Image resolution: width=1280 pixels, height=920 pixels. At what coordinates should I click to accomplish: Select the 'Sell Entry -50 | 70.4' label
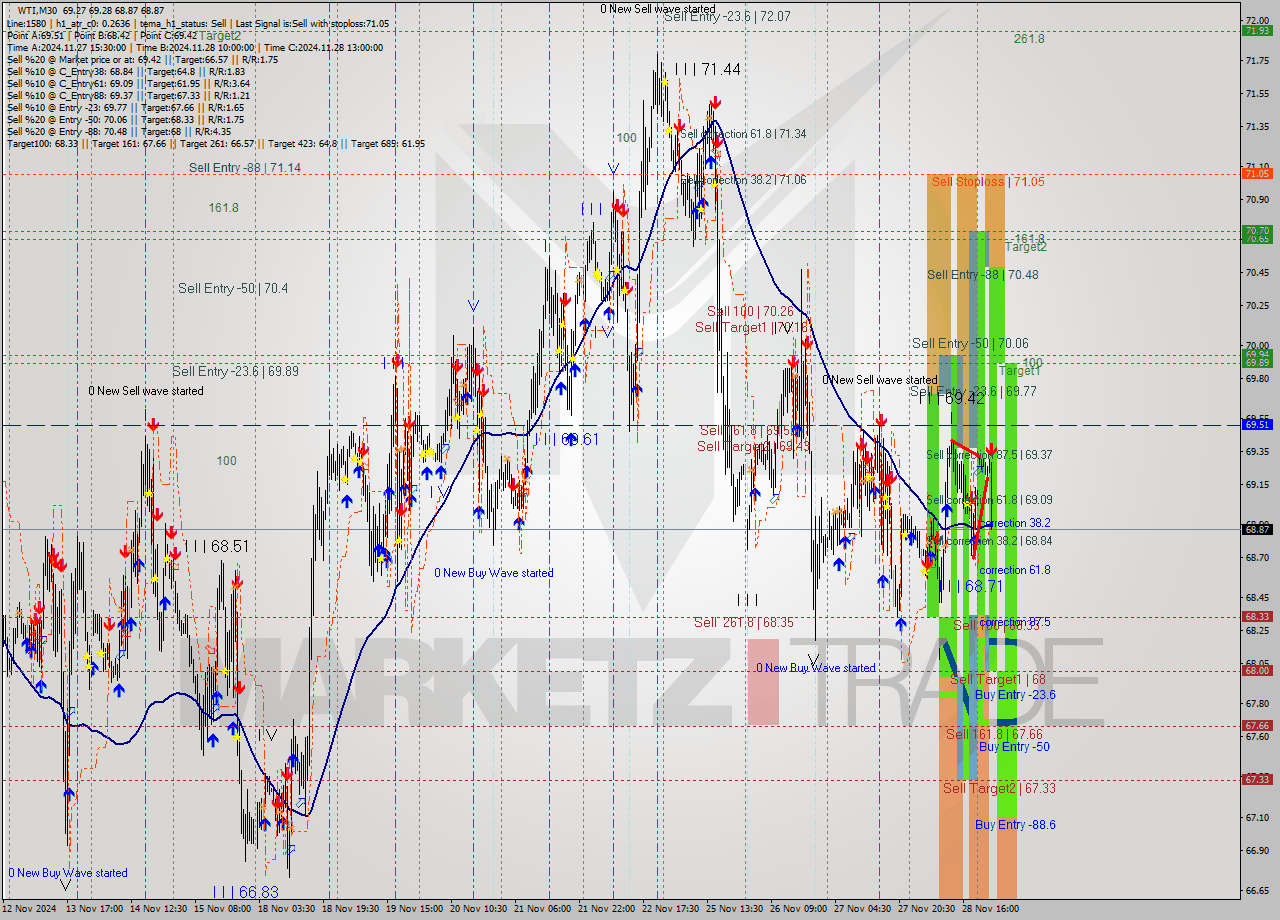(x=233, y=289)
